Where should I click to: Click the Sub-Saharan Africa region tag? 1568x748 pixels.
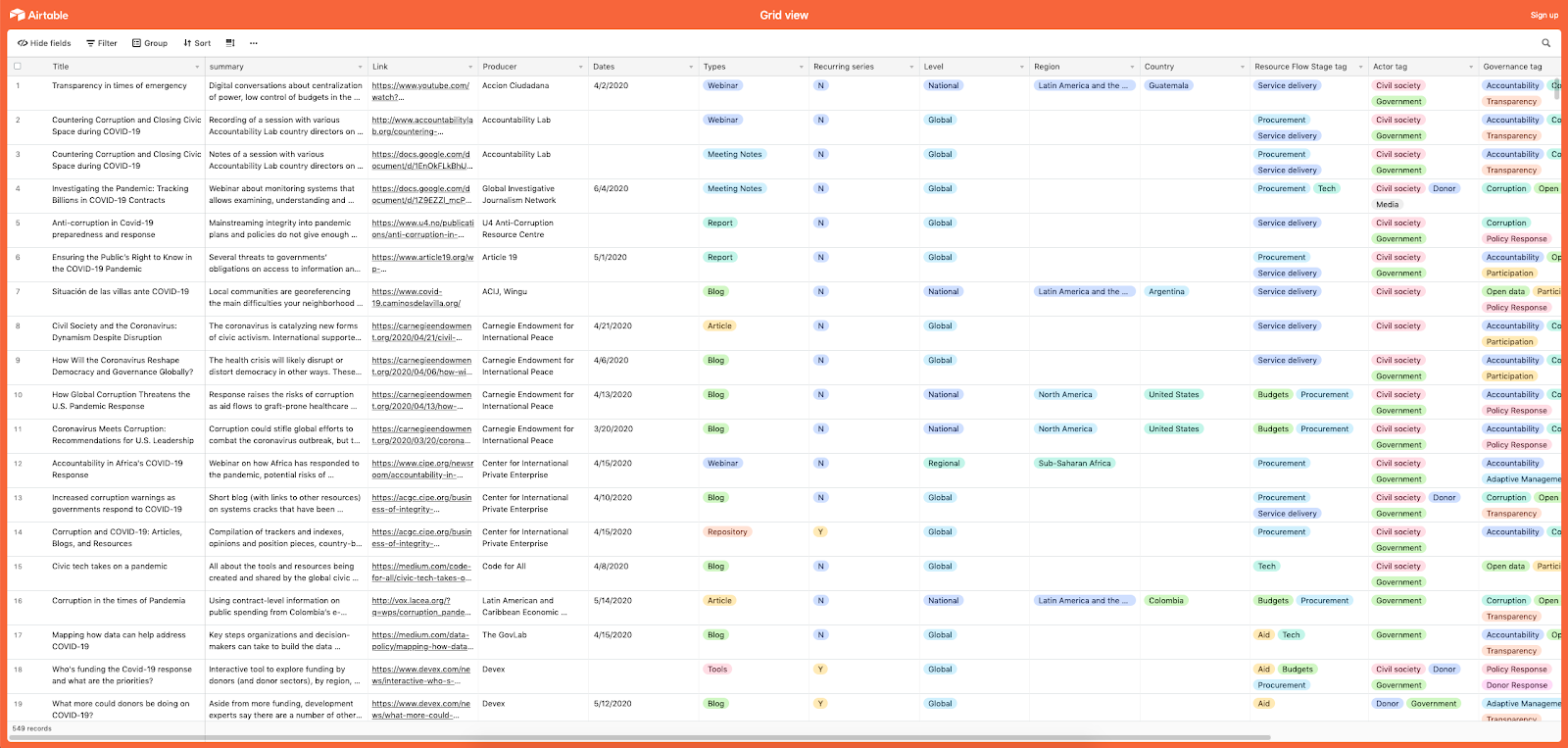[1074, 463]
